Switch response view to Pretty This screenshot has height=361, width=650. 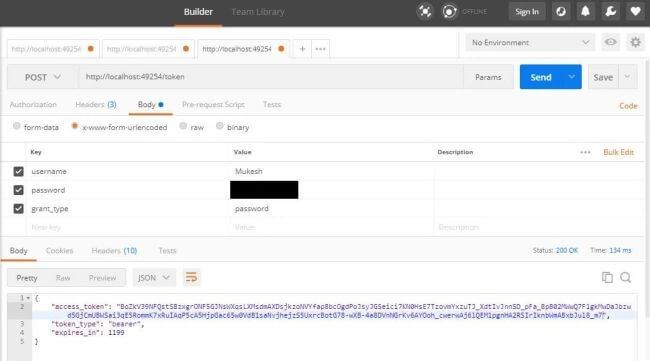27,278
